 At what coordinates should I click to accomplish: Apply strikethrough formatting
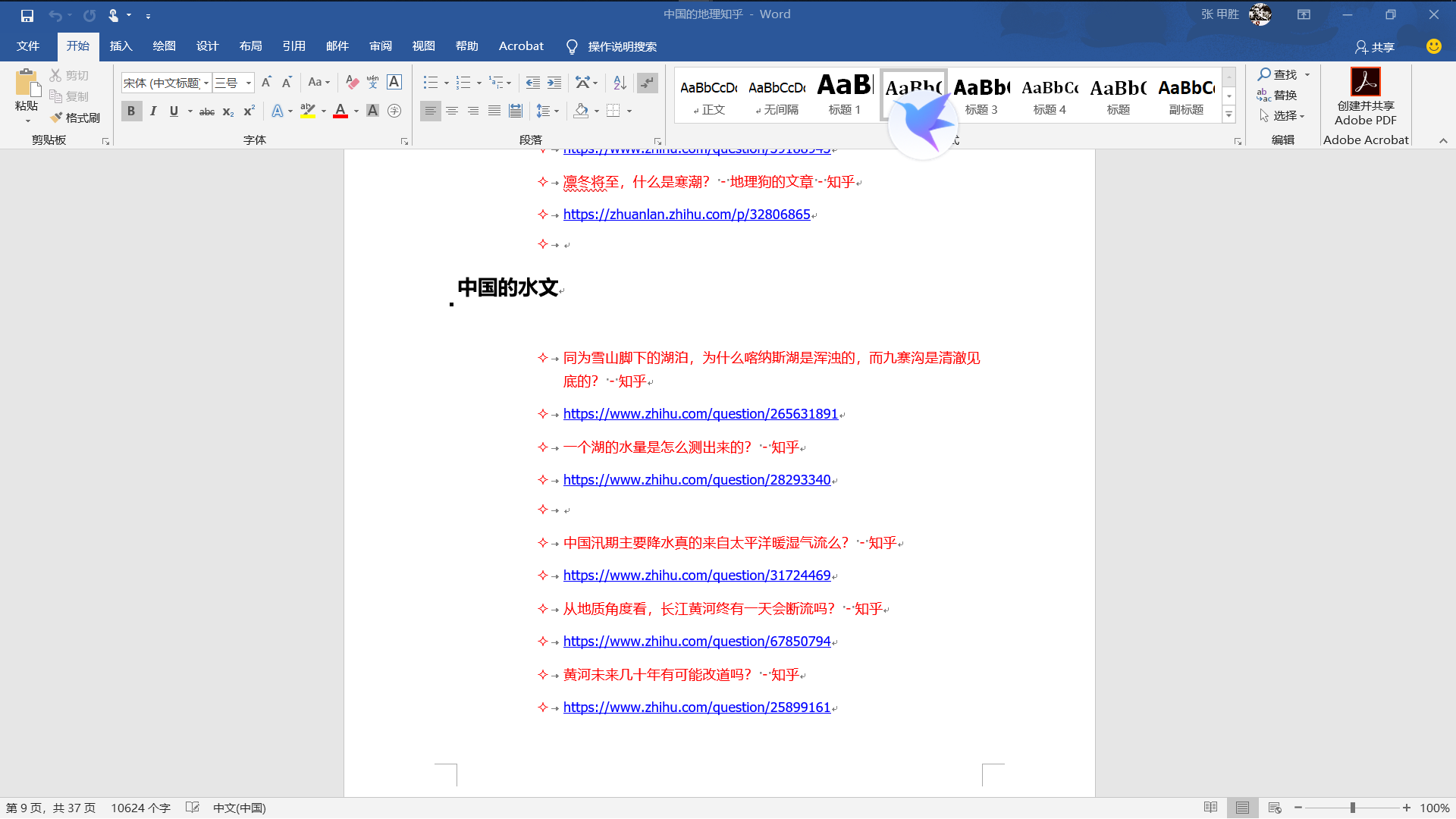[x=206, y=111]
